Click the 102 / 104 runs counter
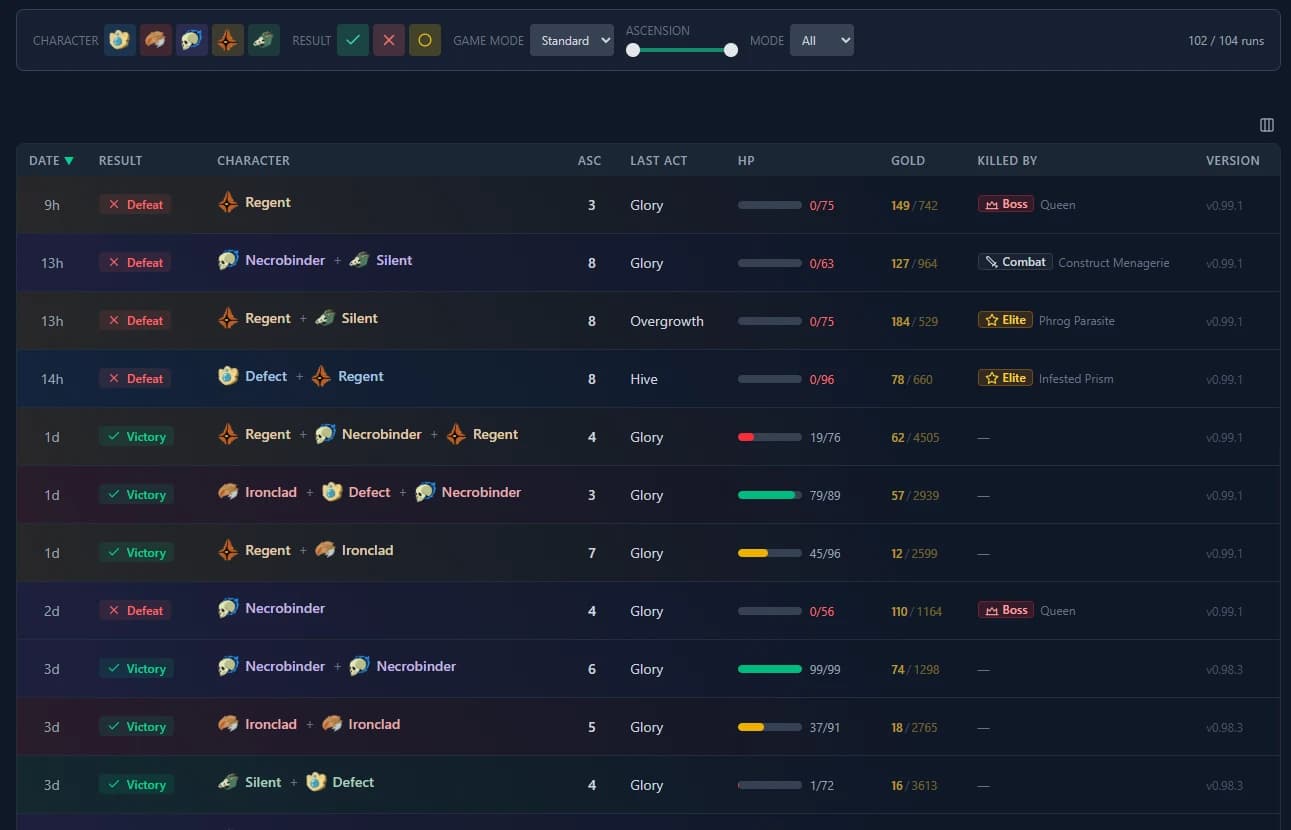The width and height of the screenshot is (1291, 830). point(1226,41)
